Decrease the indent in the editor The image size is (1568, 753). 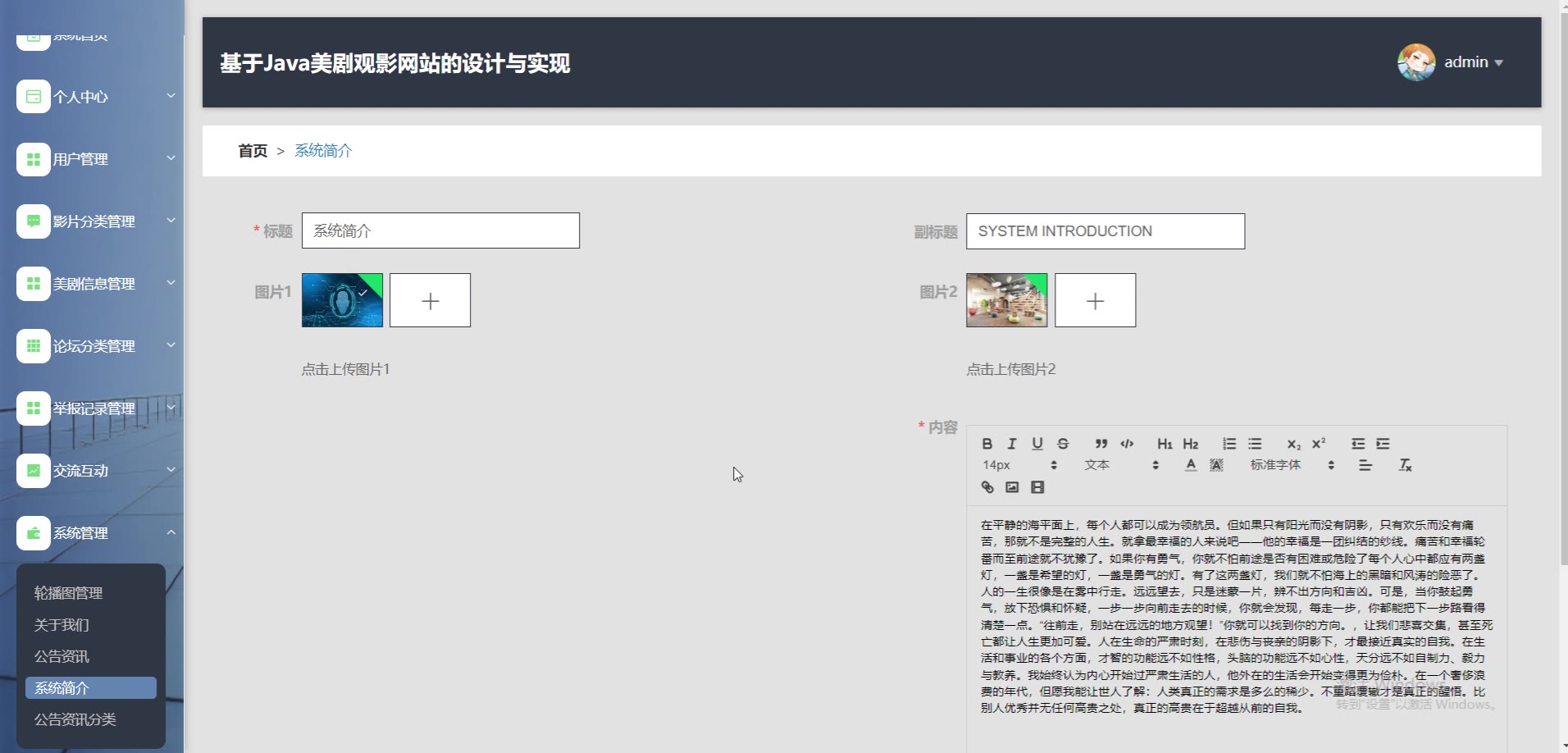tap(1358, 444)
